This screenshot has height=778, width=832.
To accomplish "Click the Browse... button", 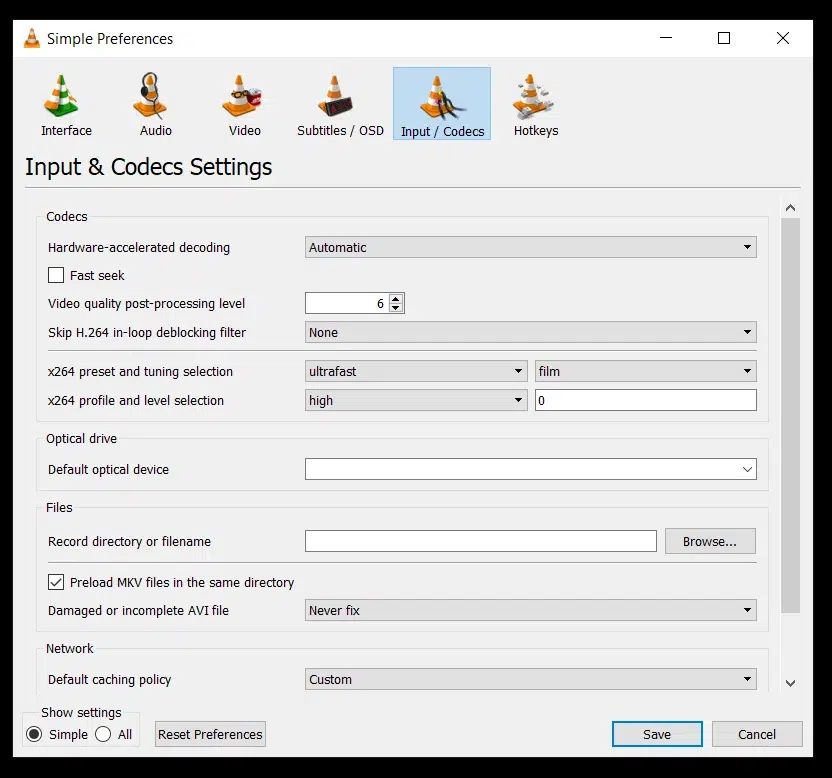I will tap(710, 541).
